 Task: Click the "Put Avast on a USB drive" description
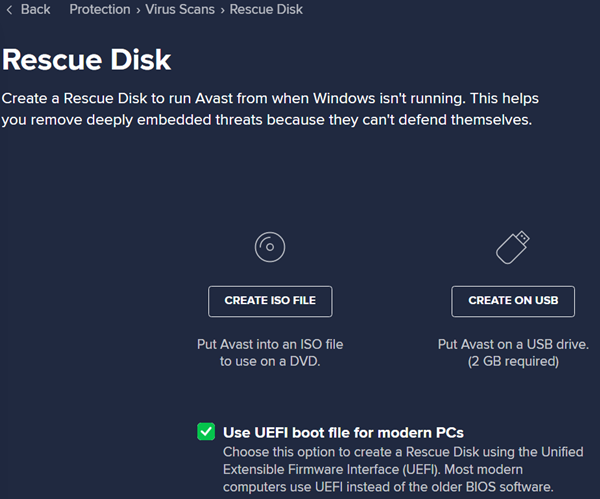(x=513, y=344)
